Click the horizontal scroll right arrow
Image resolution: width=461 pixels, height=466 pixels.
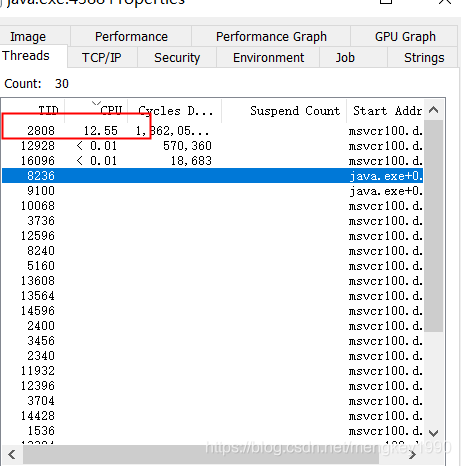coord(413,454)
